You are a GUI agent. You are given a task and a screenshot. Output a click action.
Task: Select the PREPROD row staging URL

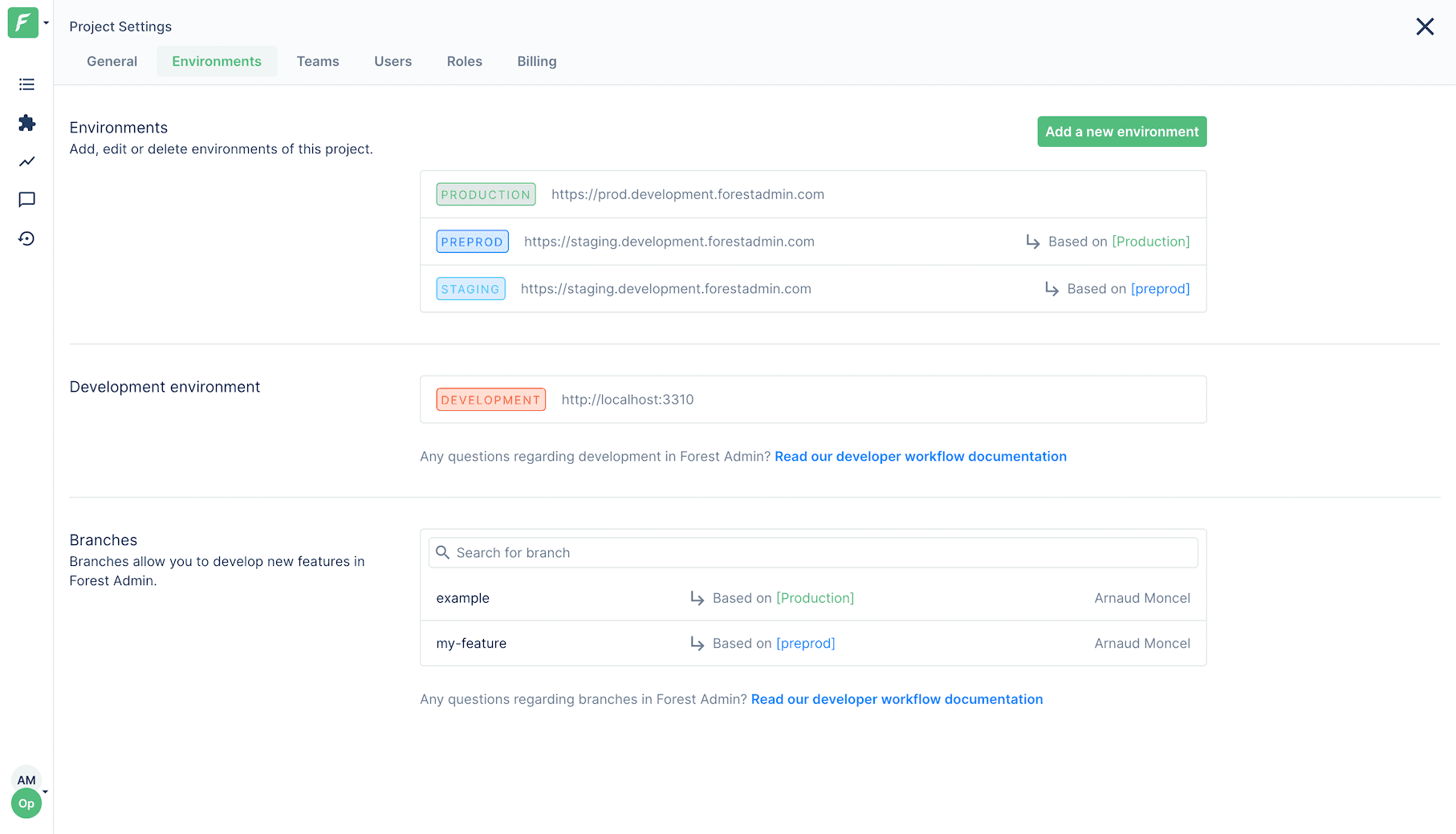pyautogui.click(x=669, y=242)
